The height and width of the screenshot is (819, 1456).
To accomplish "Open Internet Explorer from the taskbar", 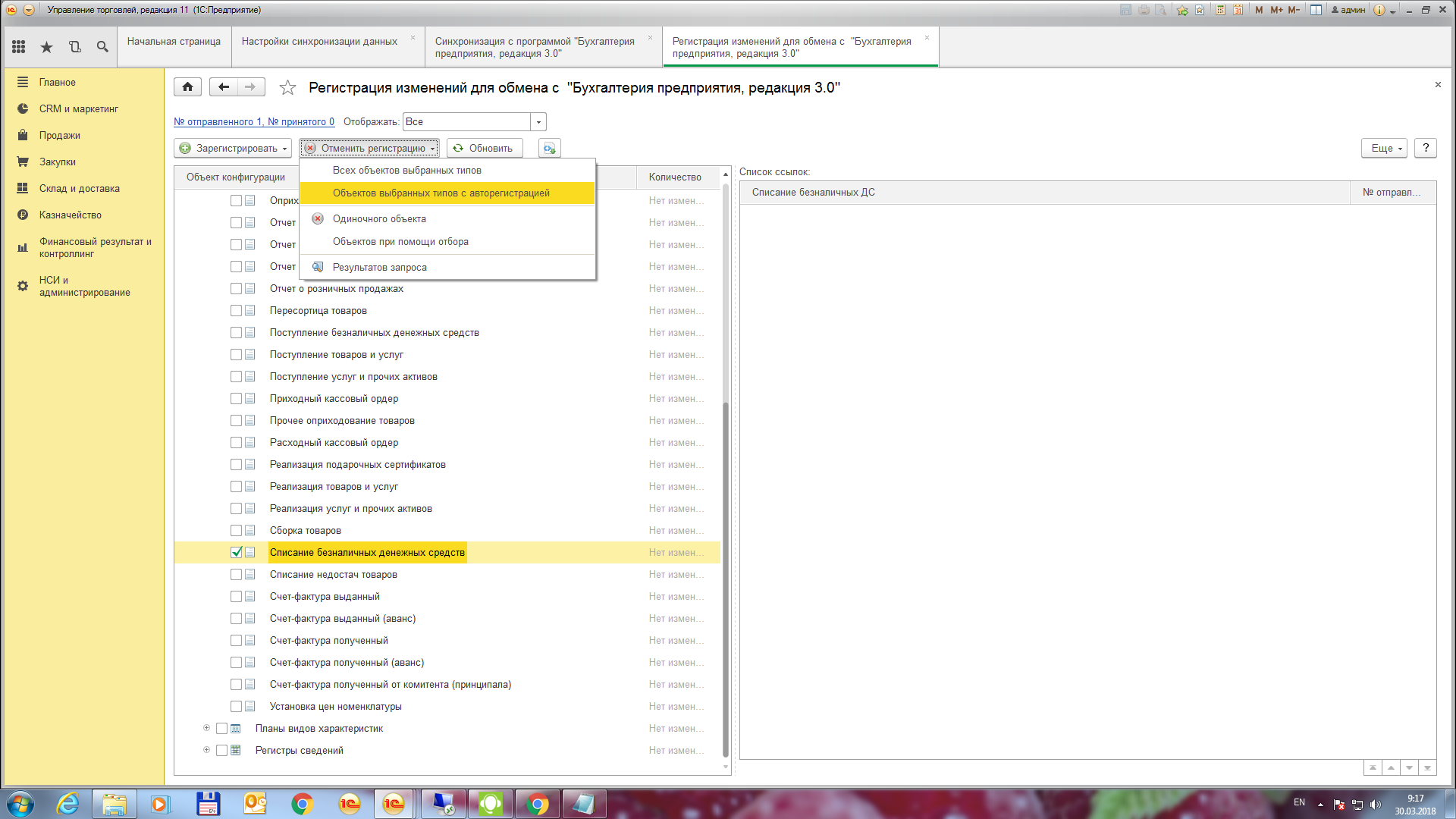I will pos(68,804).
